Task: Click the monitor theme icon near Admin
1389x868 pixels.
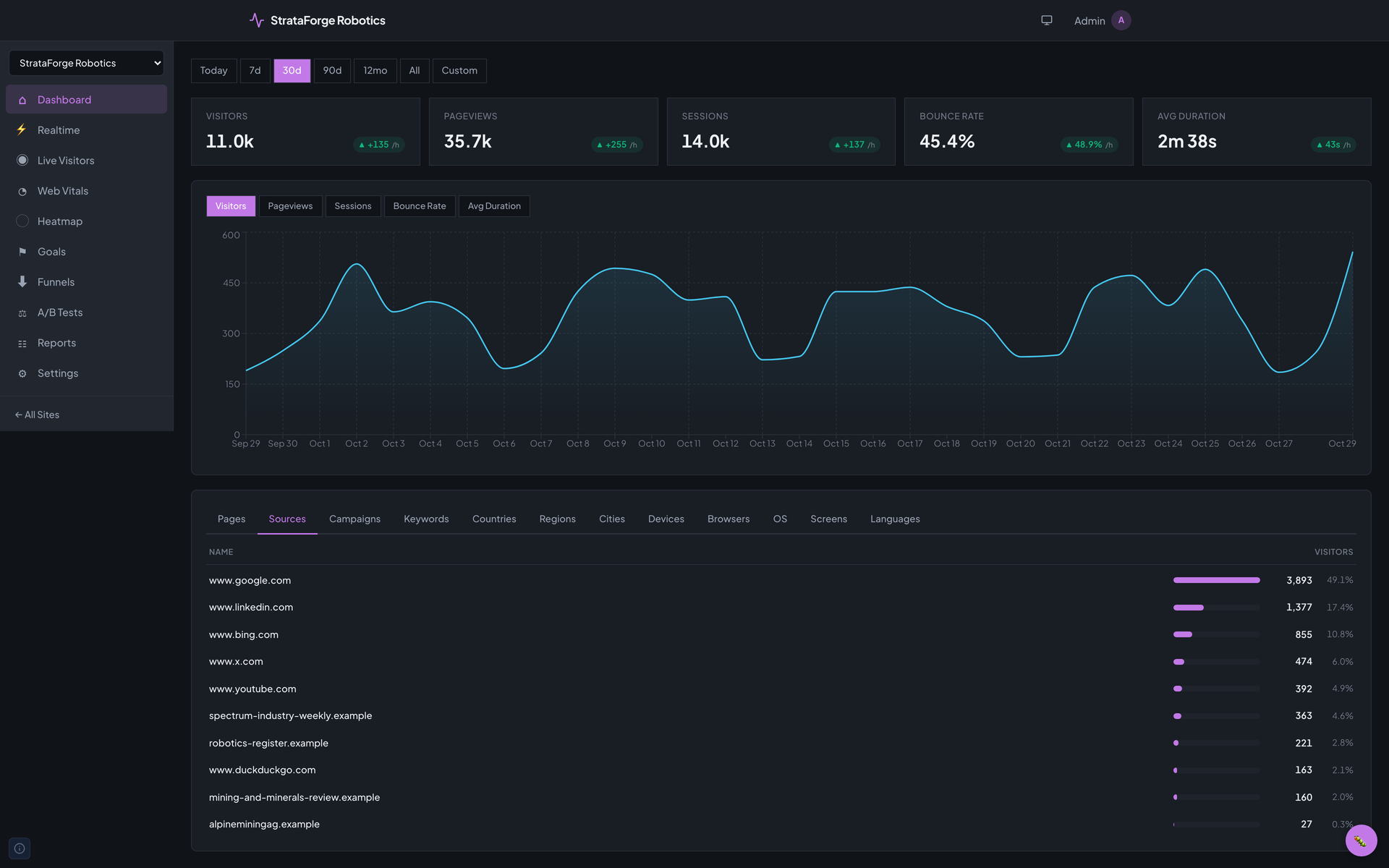Action: pos(1046,20)
